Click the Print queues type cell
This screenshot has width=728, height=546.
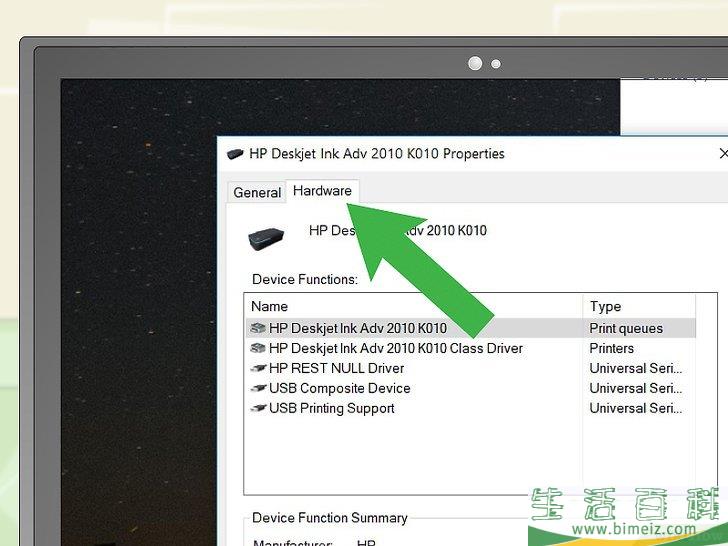[626, 328]
